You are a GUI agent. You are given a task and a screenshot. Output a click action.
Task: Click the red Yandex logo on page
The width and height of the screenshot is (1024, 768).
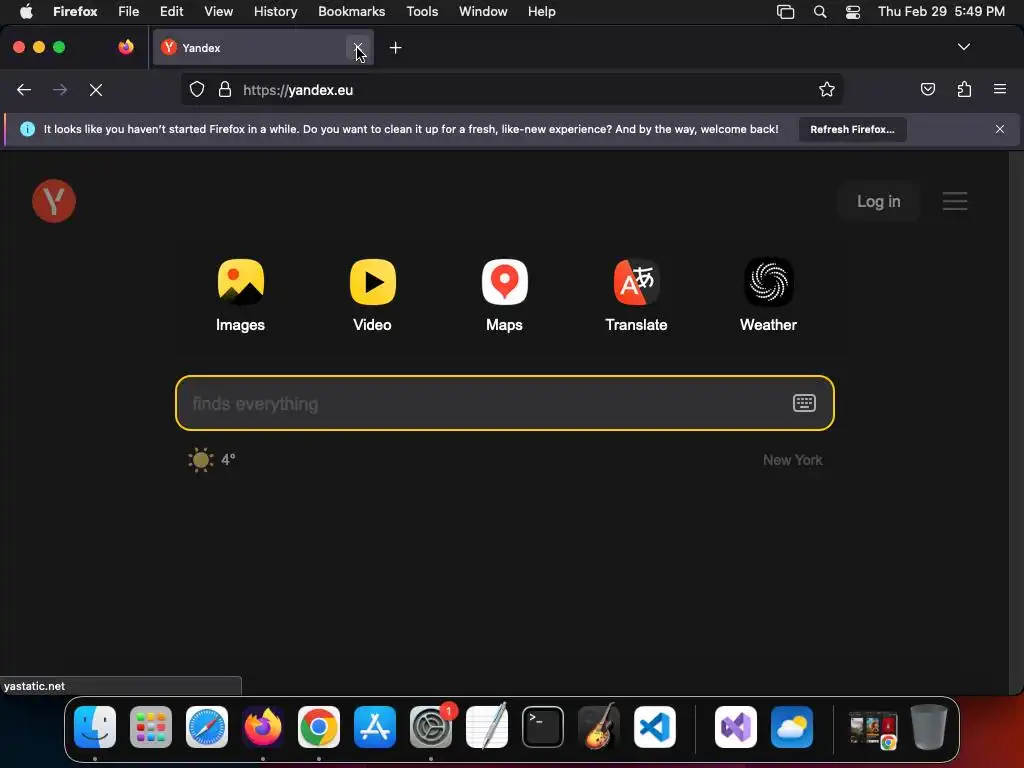(54, 201)
